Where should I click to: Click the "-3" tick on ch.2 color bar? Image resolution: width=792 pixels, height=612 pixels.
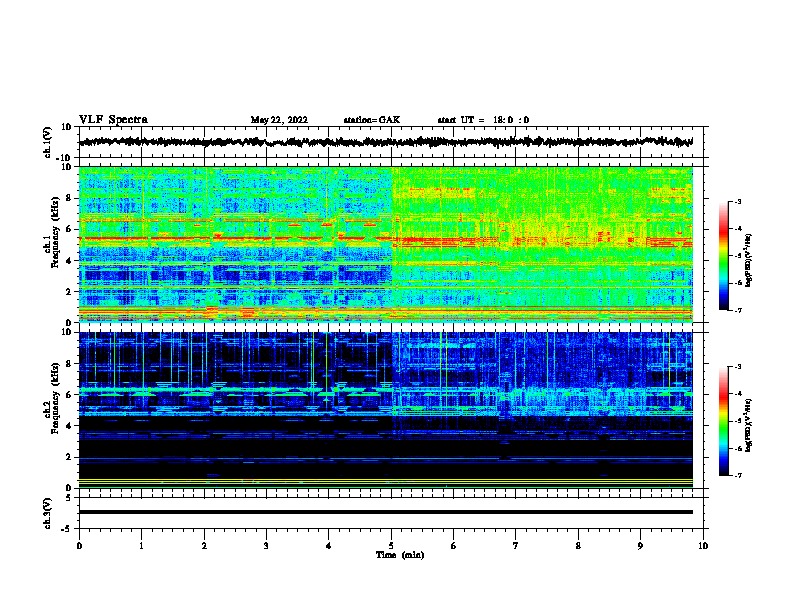click(737, 367)
